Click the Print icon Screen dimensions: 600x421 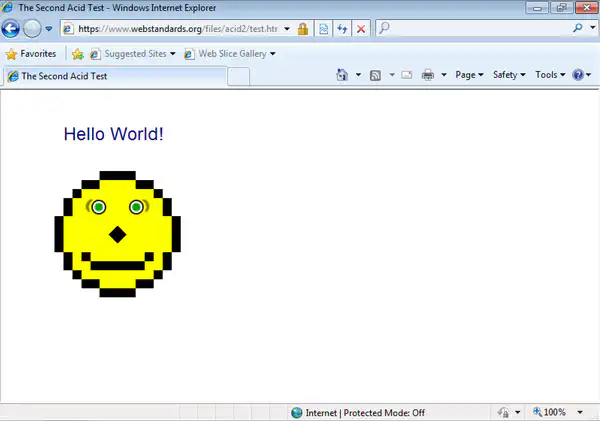(x=428, y=75)
